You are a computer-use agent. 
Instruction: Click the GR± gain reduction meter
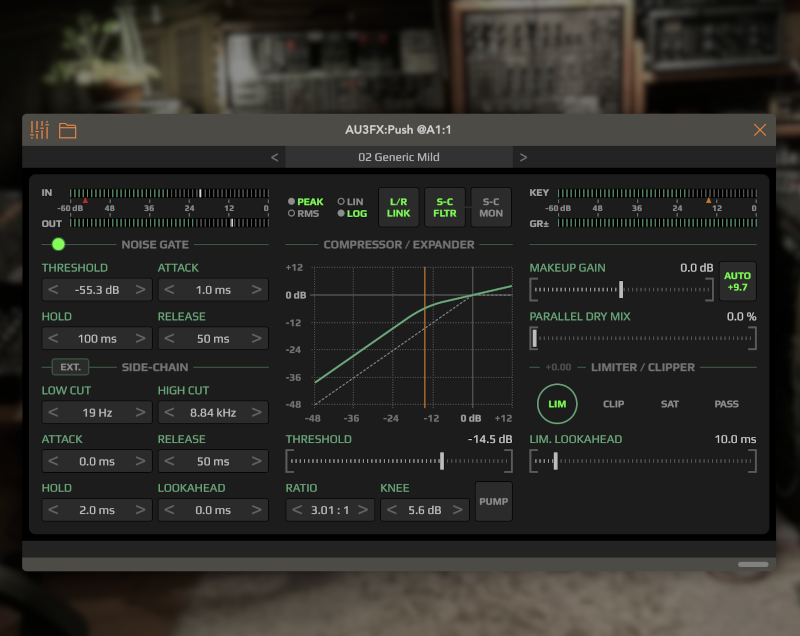point(657,223)
